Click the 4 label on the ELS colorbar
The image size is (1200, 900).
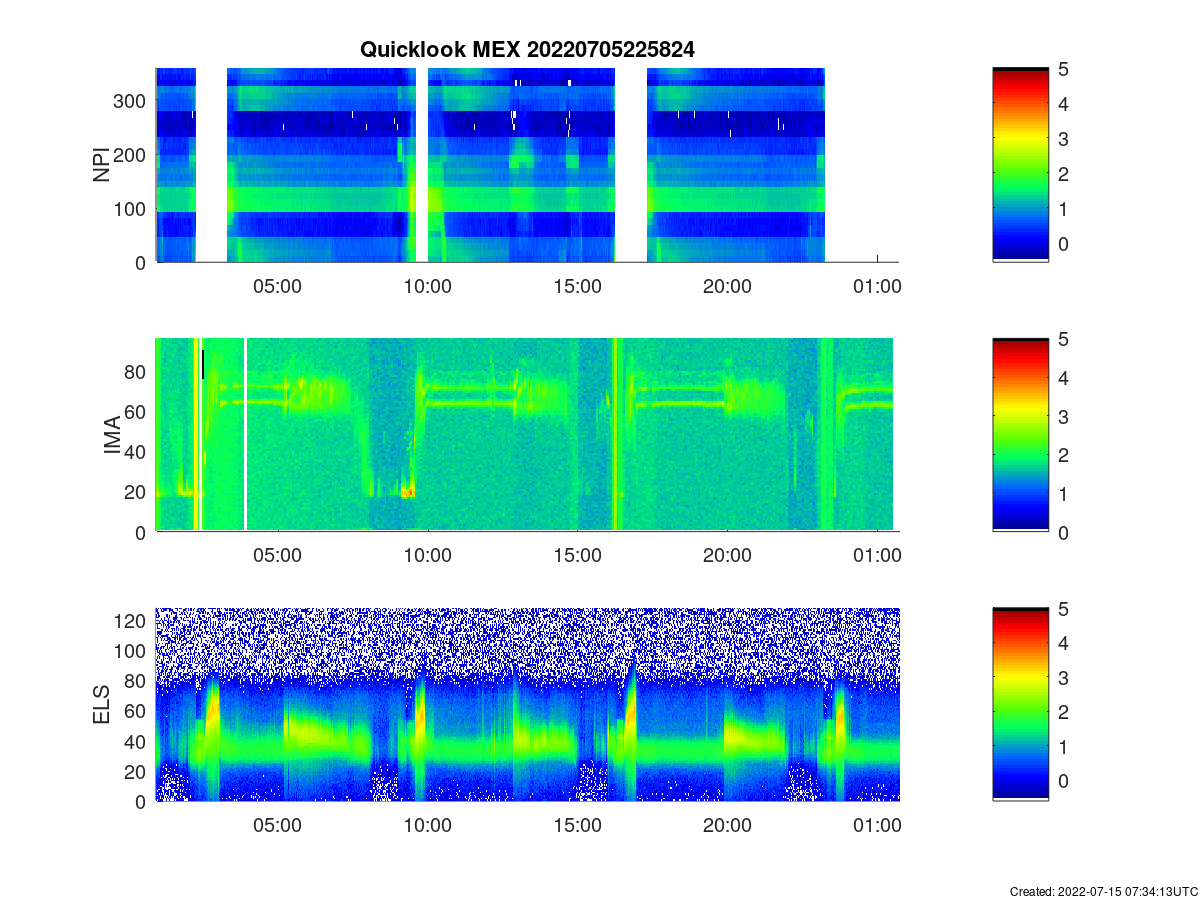point(1065,644)
